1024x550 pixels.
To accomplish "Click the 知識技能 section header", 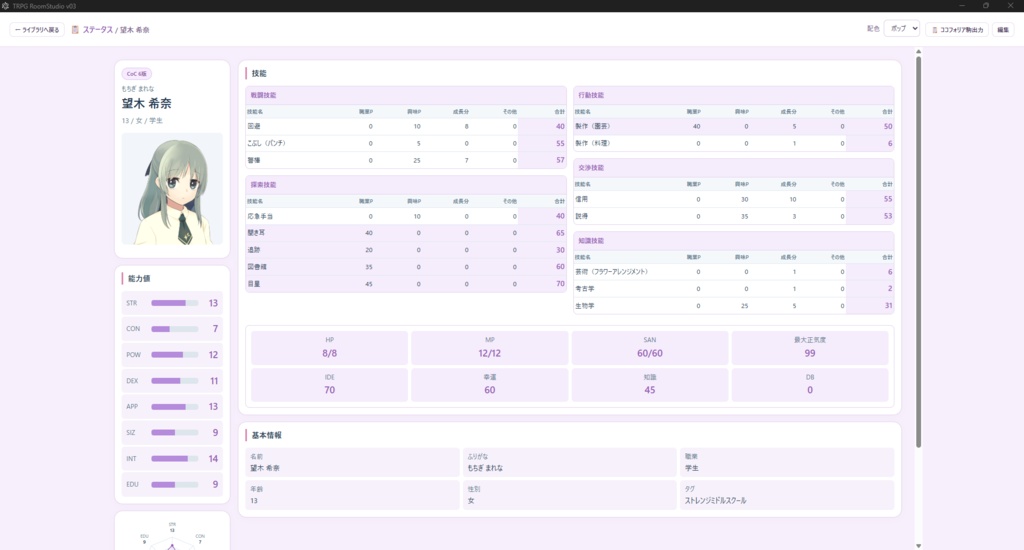I will pyautogui.click(x=733, y=240).
